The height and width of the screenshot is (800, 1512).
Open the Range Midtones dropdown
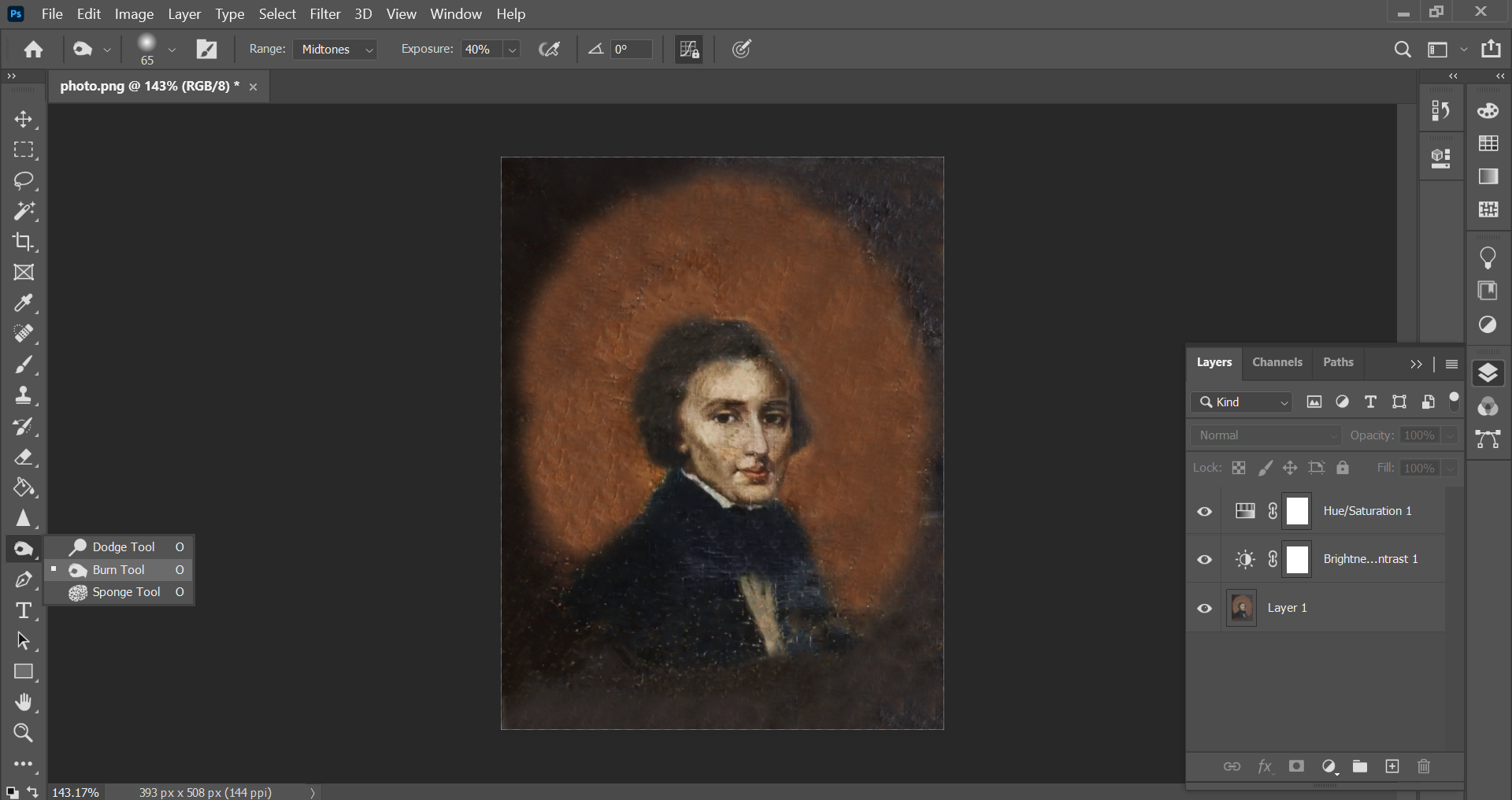(x=335, y=50)
